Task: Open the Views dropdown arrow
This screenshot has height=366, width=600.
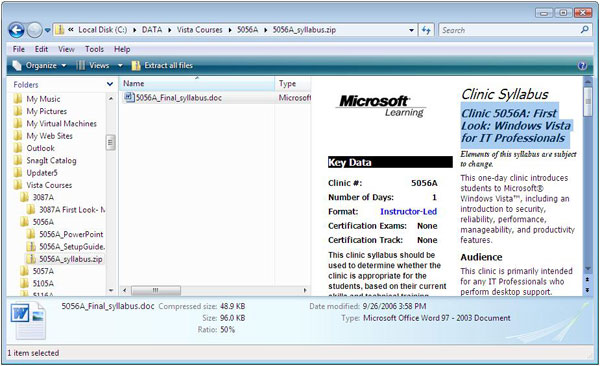Action: (x=120, y=66)
